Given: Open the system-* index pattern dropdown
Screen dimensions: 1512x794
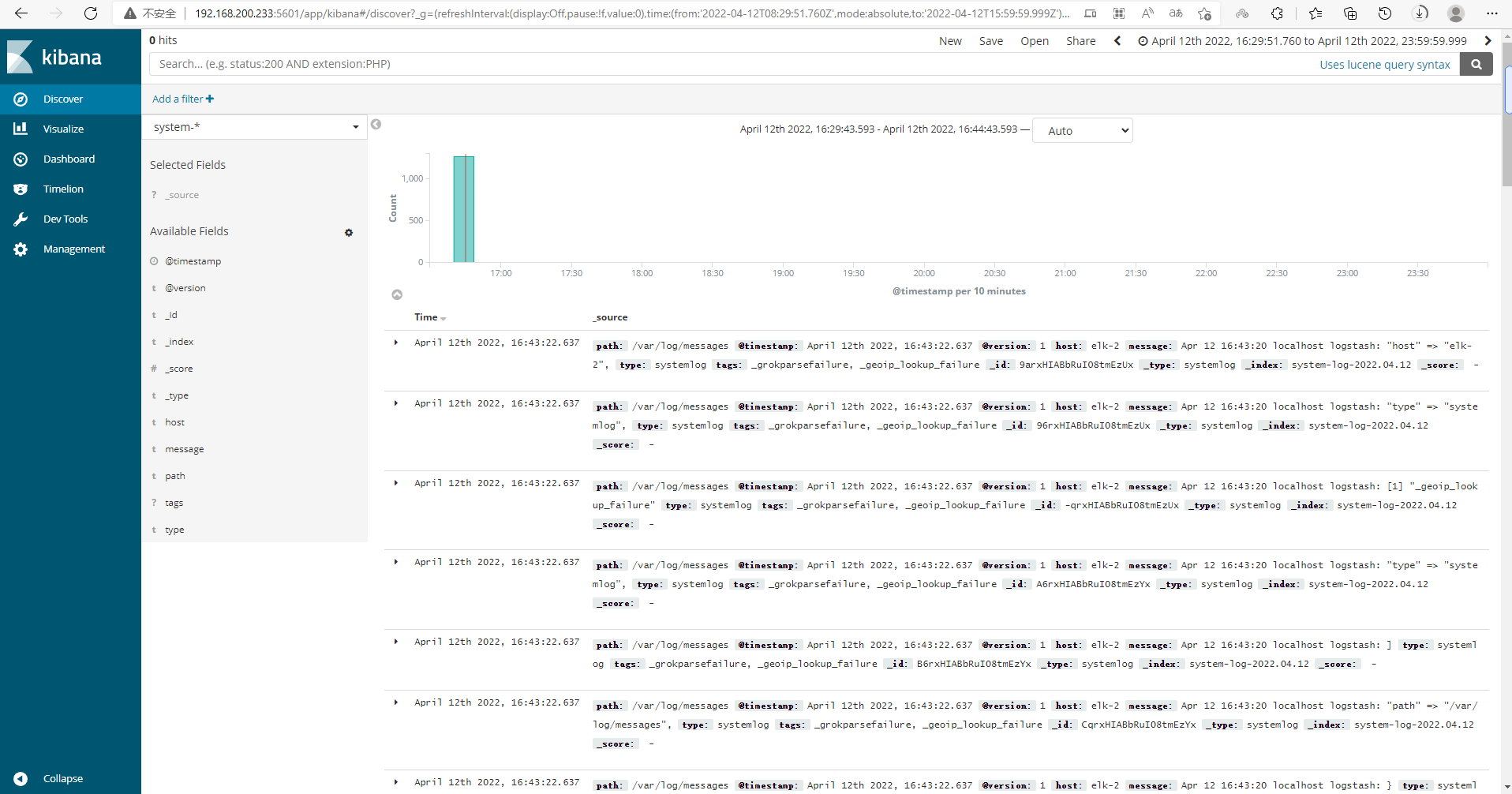Looking at the screenshot, I should 255,127.
